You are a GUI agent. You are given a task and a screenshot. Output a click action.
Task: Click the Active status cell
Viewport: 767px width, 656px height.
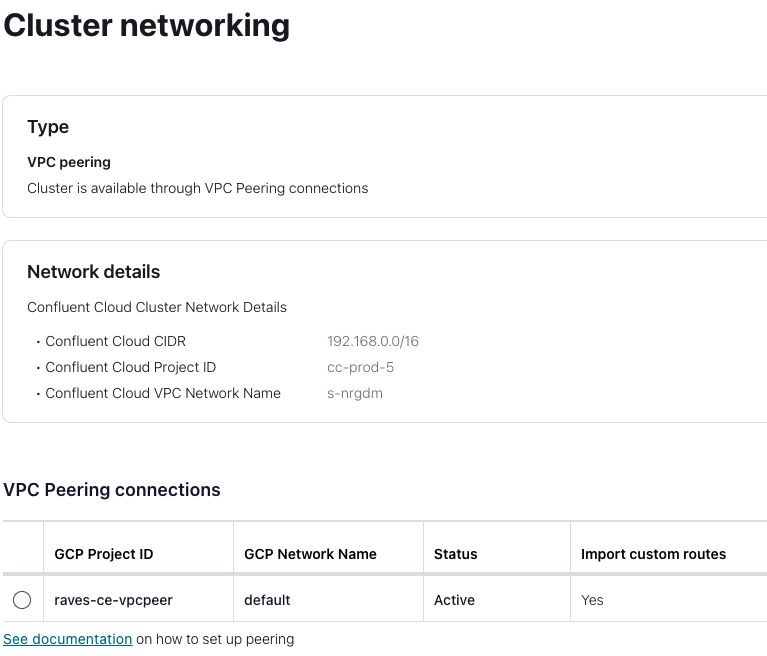tap(454, 600)
